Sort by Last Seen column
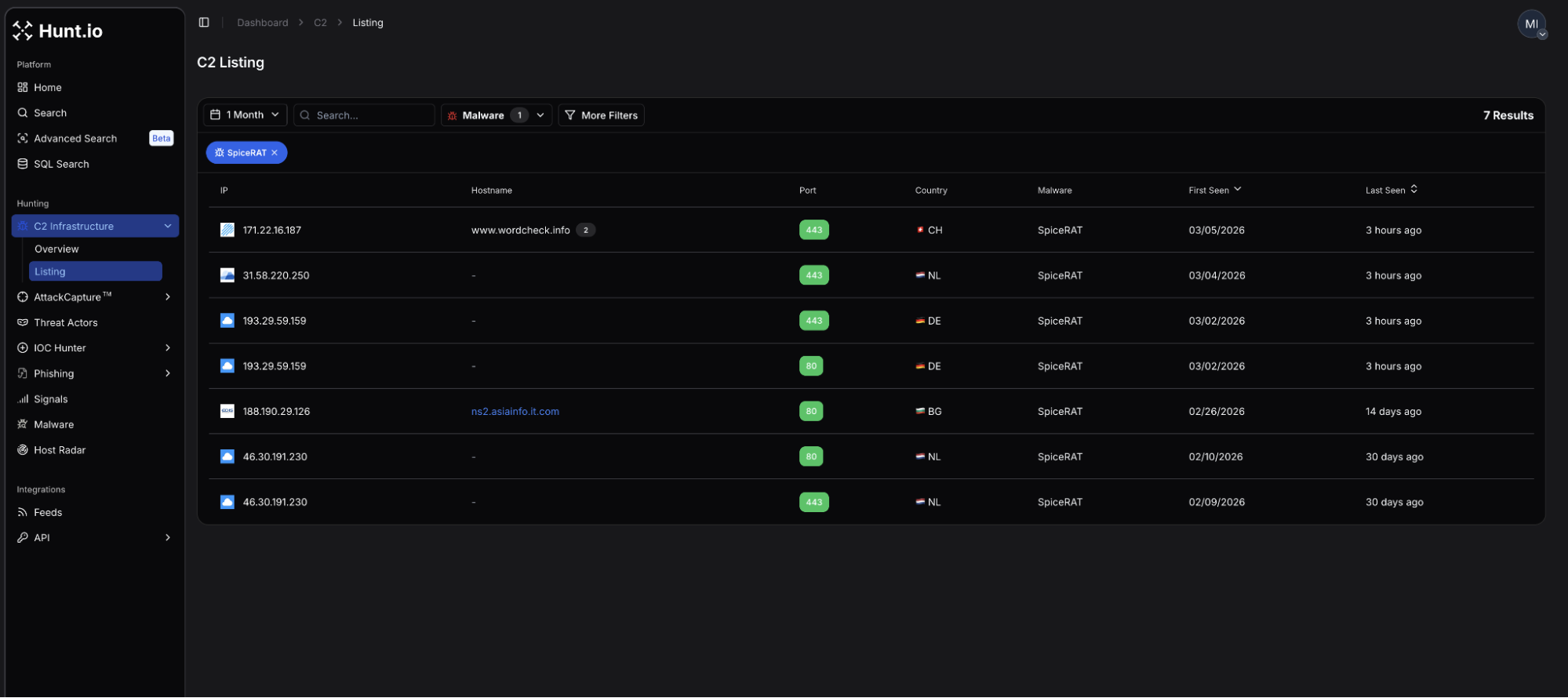The height and width of the screenshot is (698, 1568). 1392,191
